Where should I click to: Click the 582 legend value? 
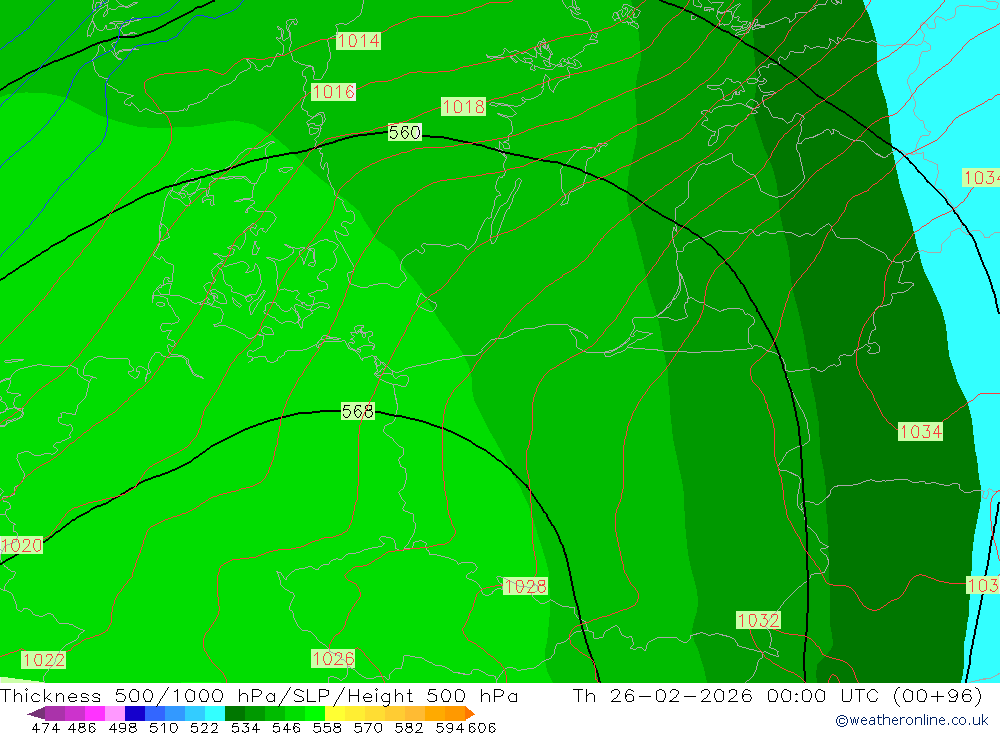pos(409,728)
